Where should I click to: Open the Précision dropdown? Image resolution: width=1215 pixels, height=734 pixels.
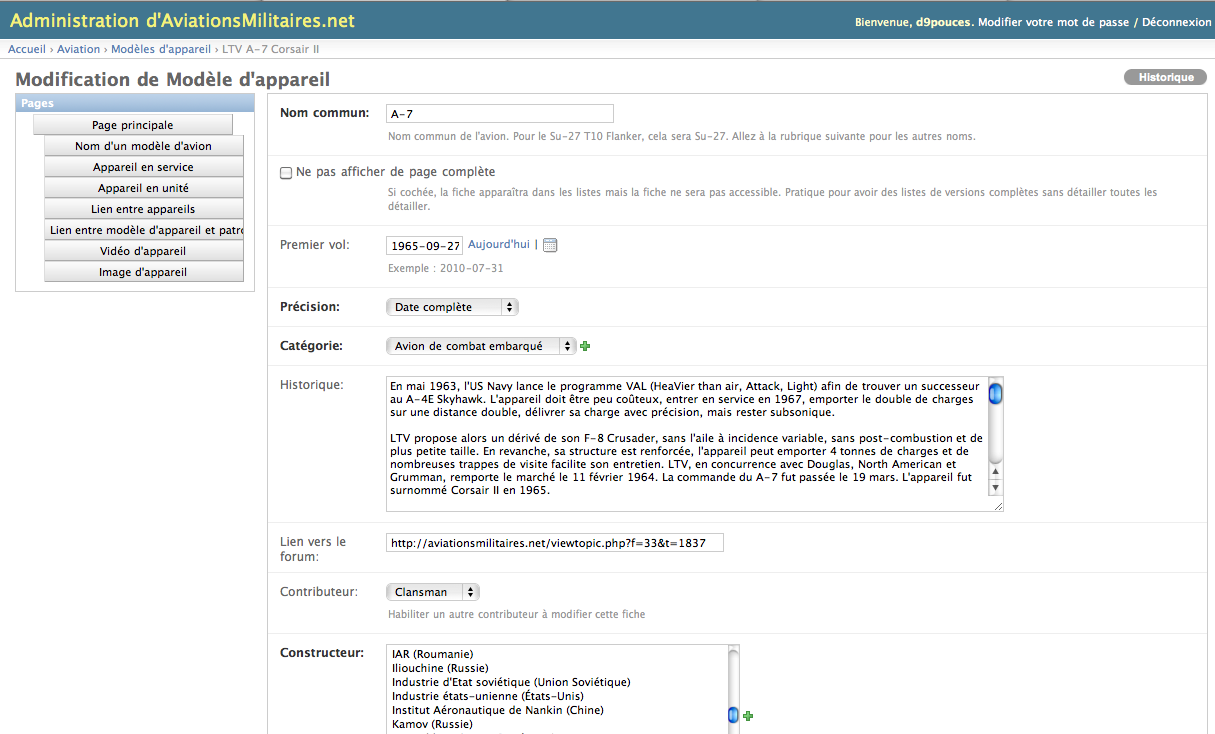[452, 307]
